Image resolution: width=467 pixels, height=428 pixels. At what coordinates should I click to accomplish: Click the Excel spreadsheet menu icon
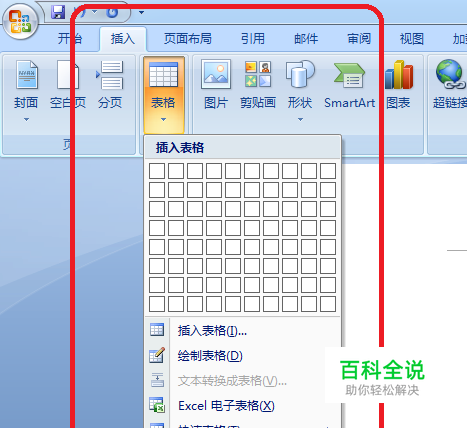[157, 405]
